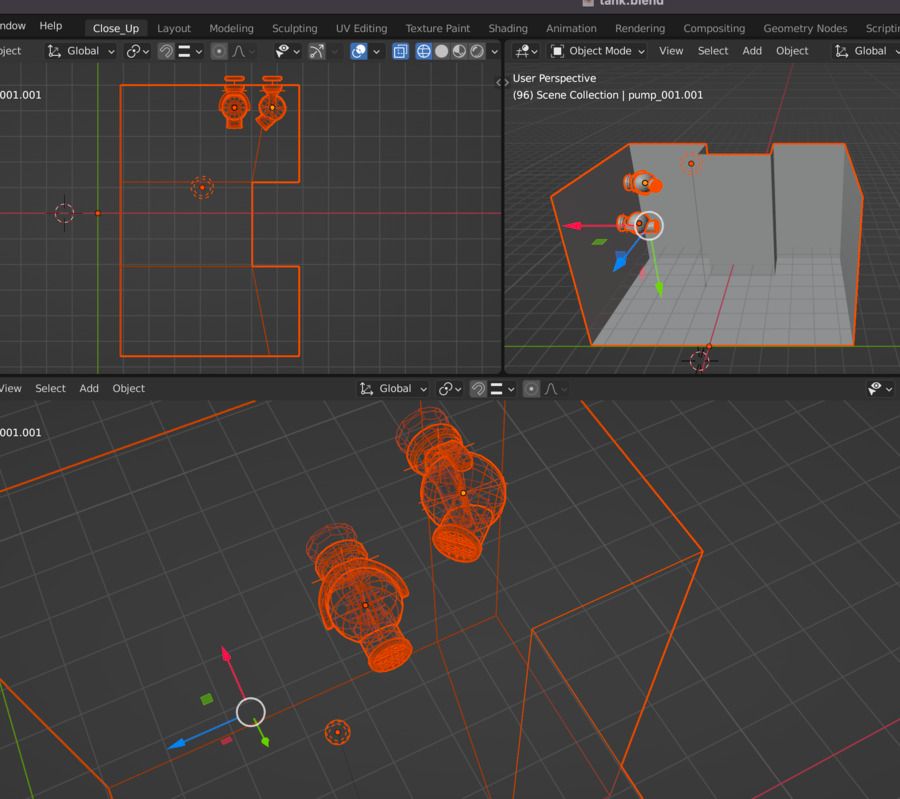Open Object menu in bottom viewport

[129, 389]
